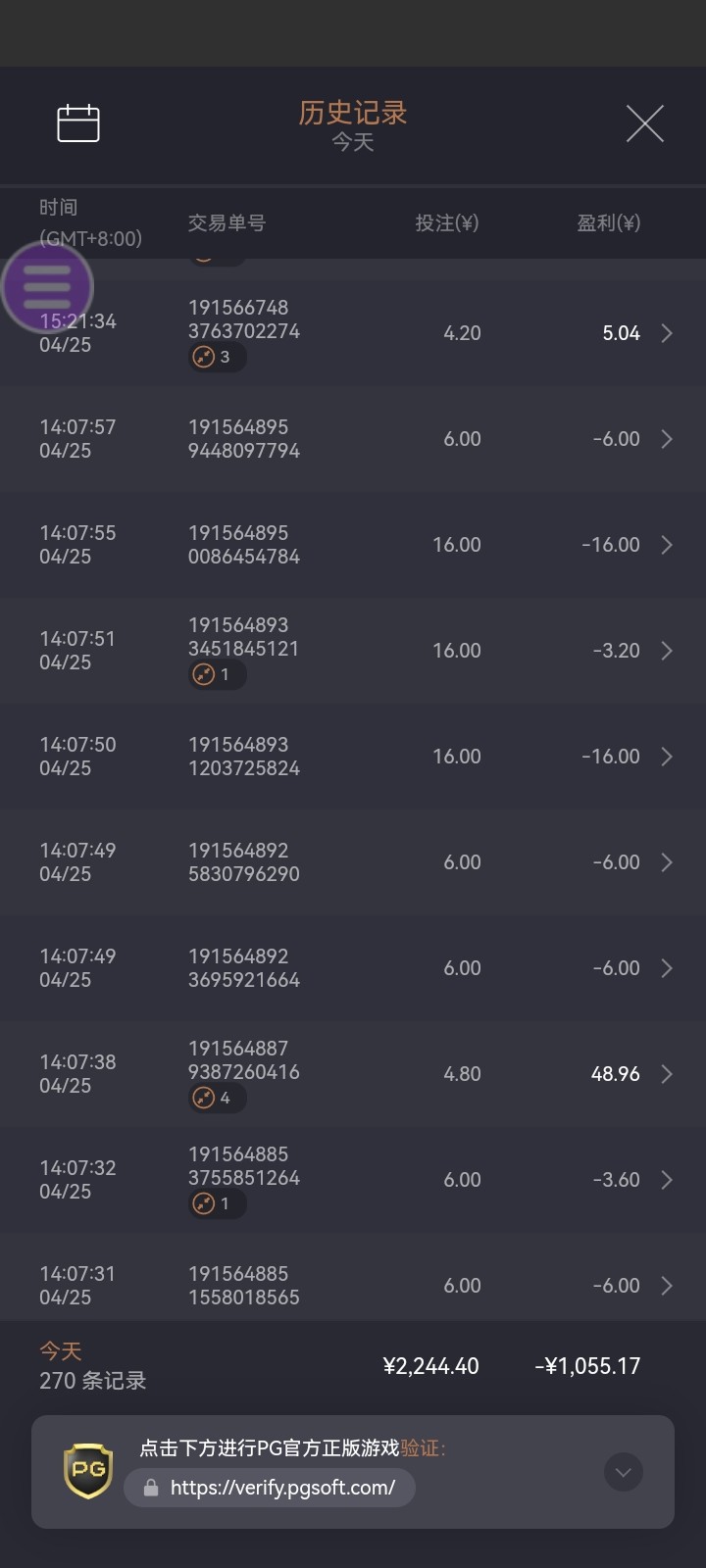The image size is (706, 1568).
Task: Click the free spin badge showing 3
Action: 216,357
